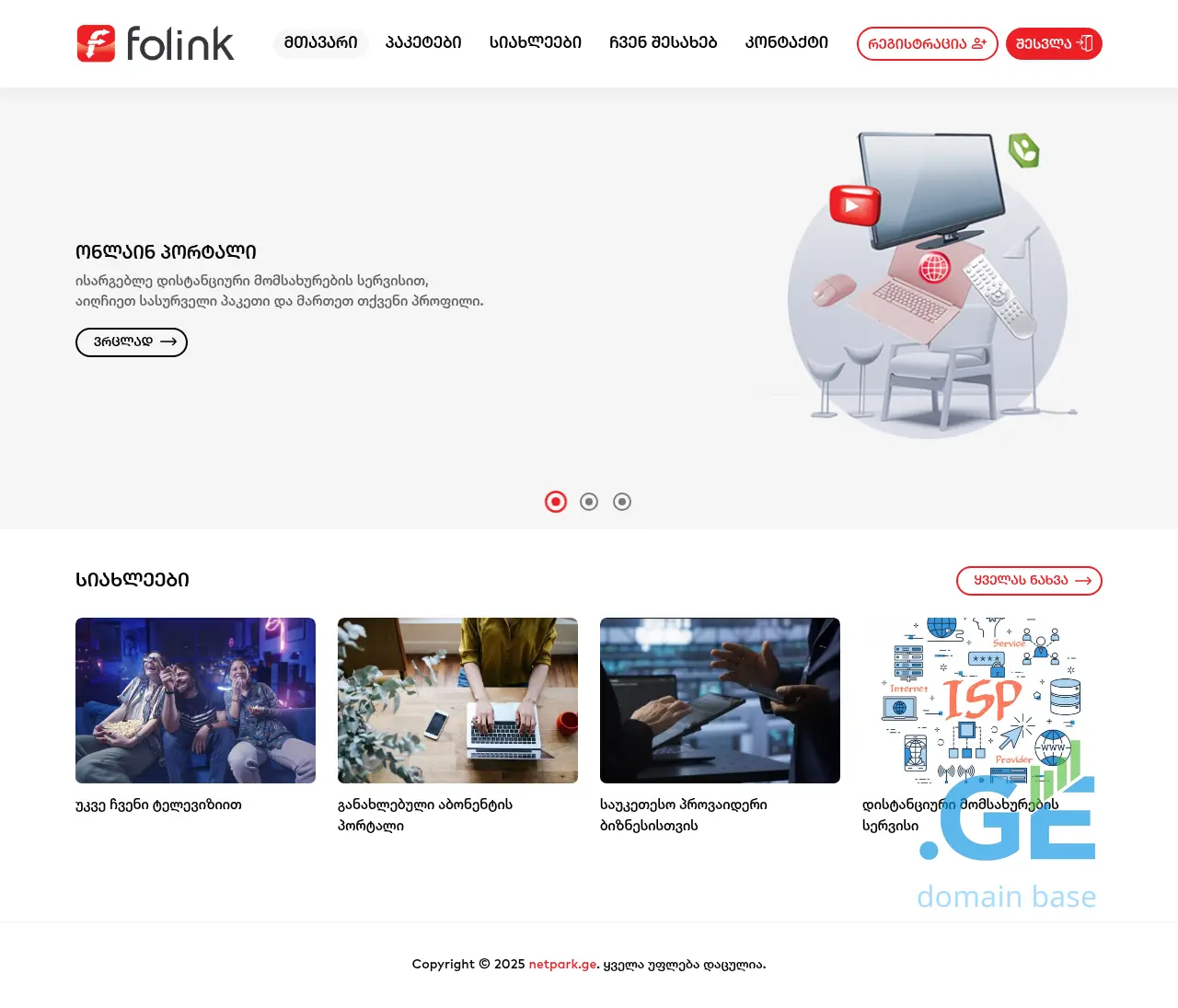The width and height of the screenshot is (1178, 1008).
Task: Open the პაკეტები menu item
Action: point(423,43)
